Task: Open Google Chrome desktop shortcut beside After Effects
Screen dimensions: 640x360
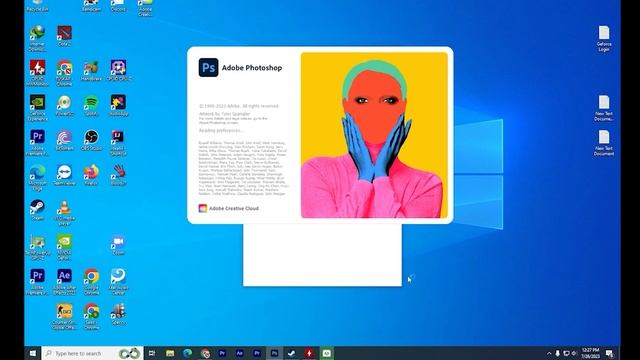Action: pos(91,282)
